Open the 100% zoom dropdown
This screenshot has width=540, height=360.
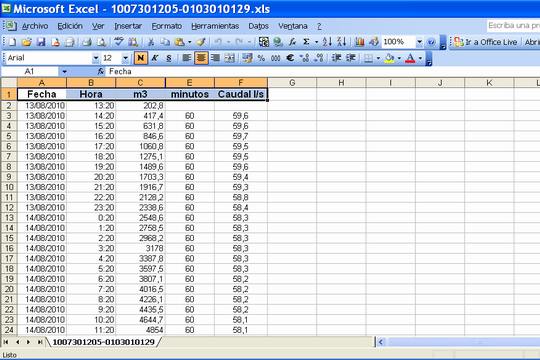419,42
